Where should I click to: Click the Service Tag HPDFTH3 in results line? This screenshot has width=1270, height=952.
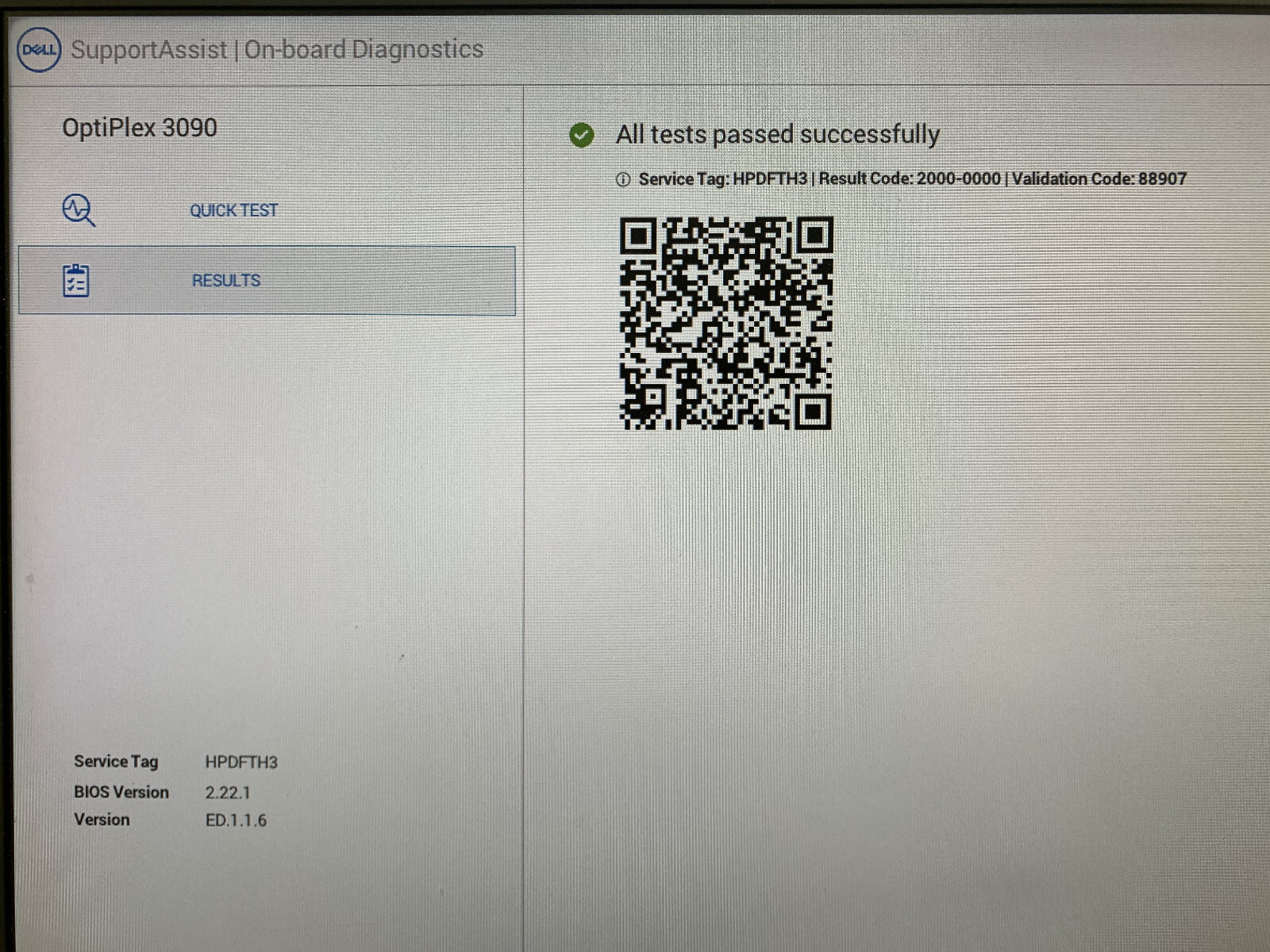(x=723, y=178)
